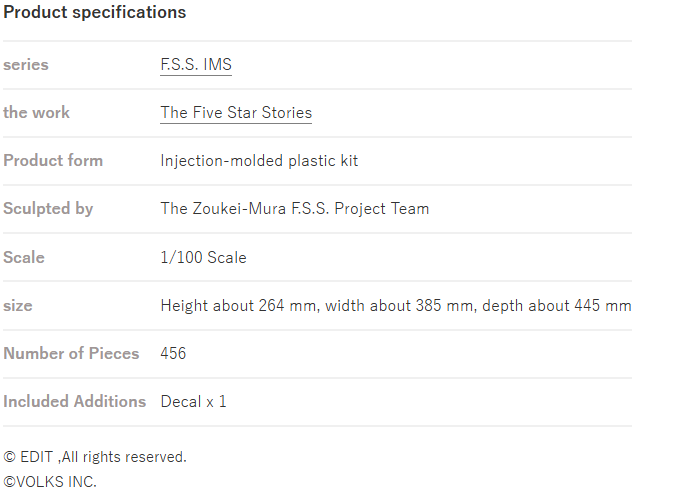Screen dimensions: 688x493
Task: Click the 'Sculpted by' label
Action: point(48,209)
